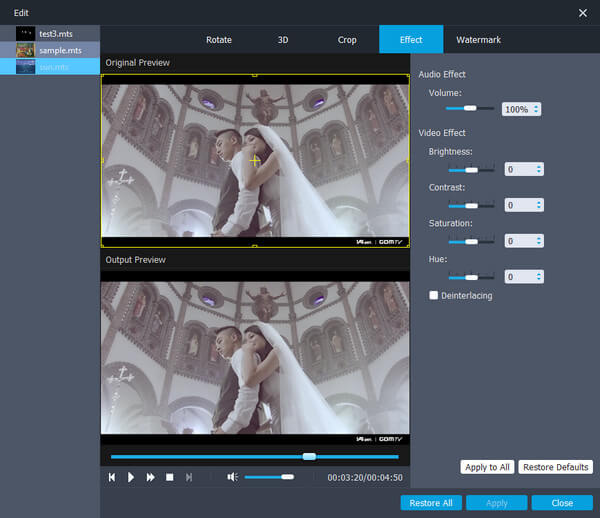Fast forward the video preview
600x518 pixels.
point(150,477)
